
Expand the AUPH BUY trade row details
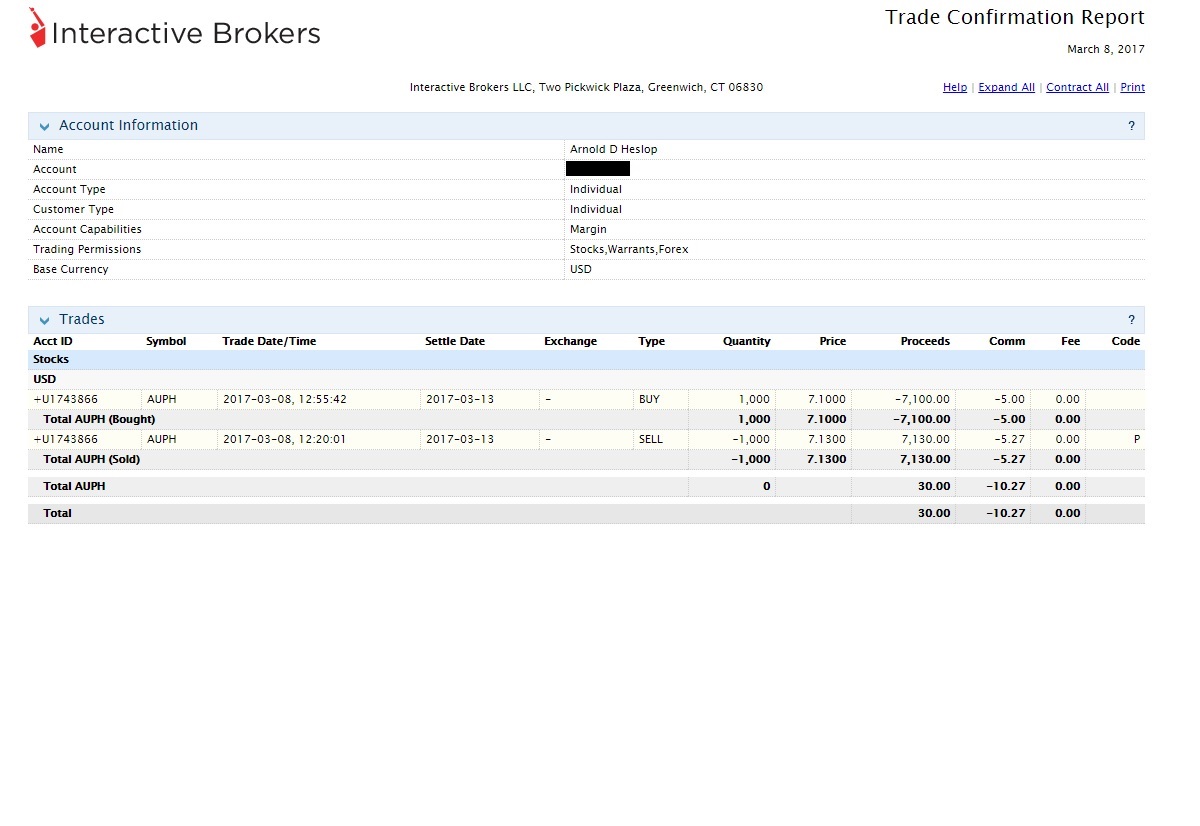(x=37, y=399)
